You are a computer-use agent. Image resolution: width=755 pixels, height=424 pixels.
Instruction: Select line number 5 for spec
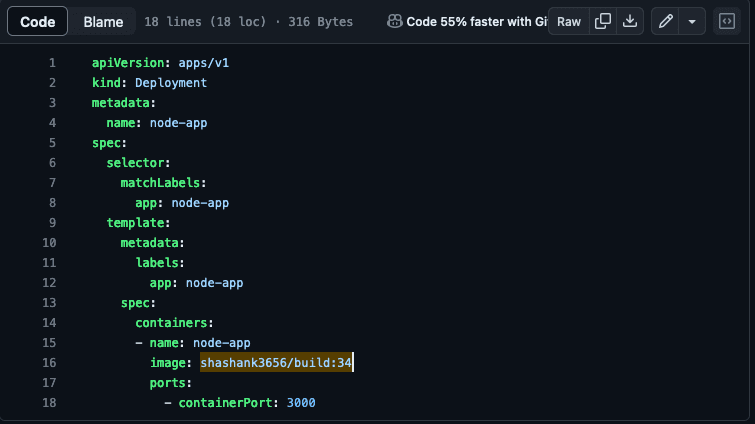(52, 143)
